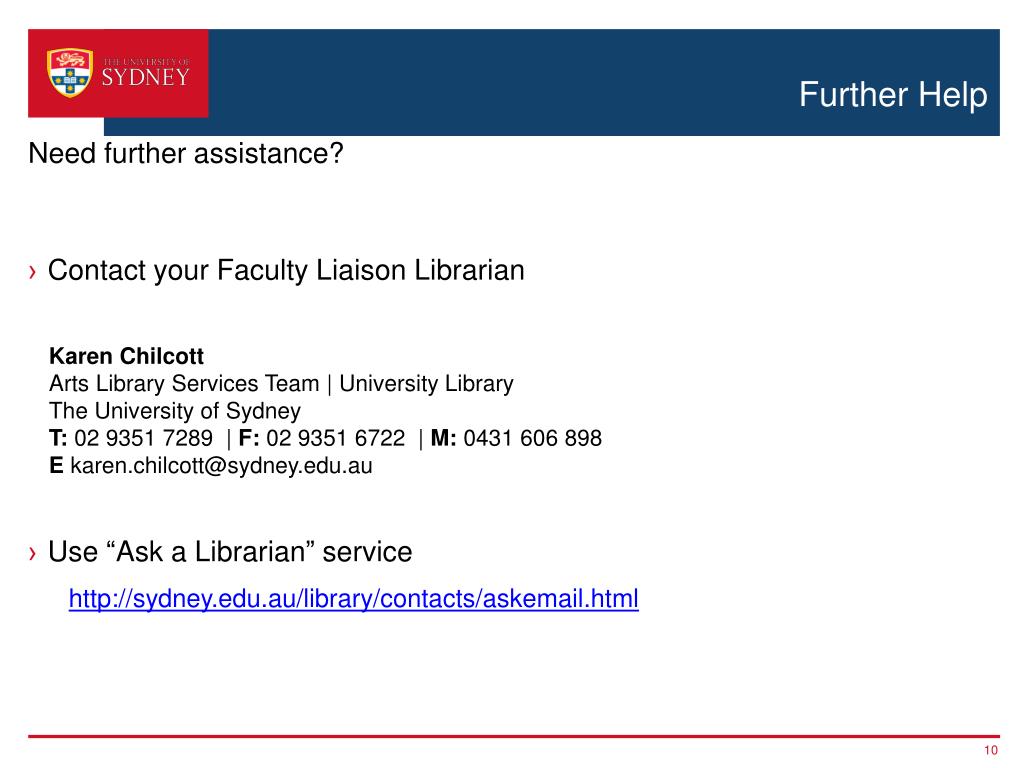1024x768 pixels.
Task: Click the 'Use Ask a Librarian service' text
Action: [230, 552]
